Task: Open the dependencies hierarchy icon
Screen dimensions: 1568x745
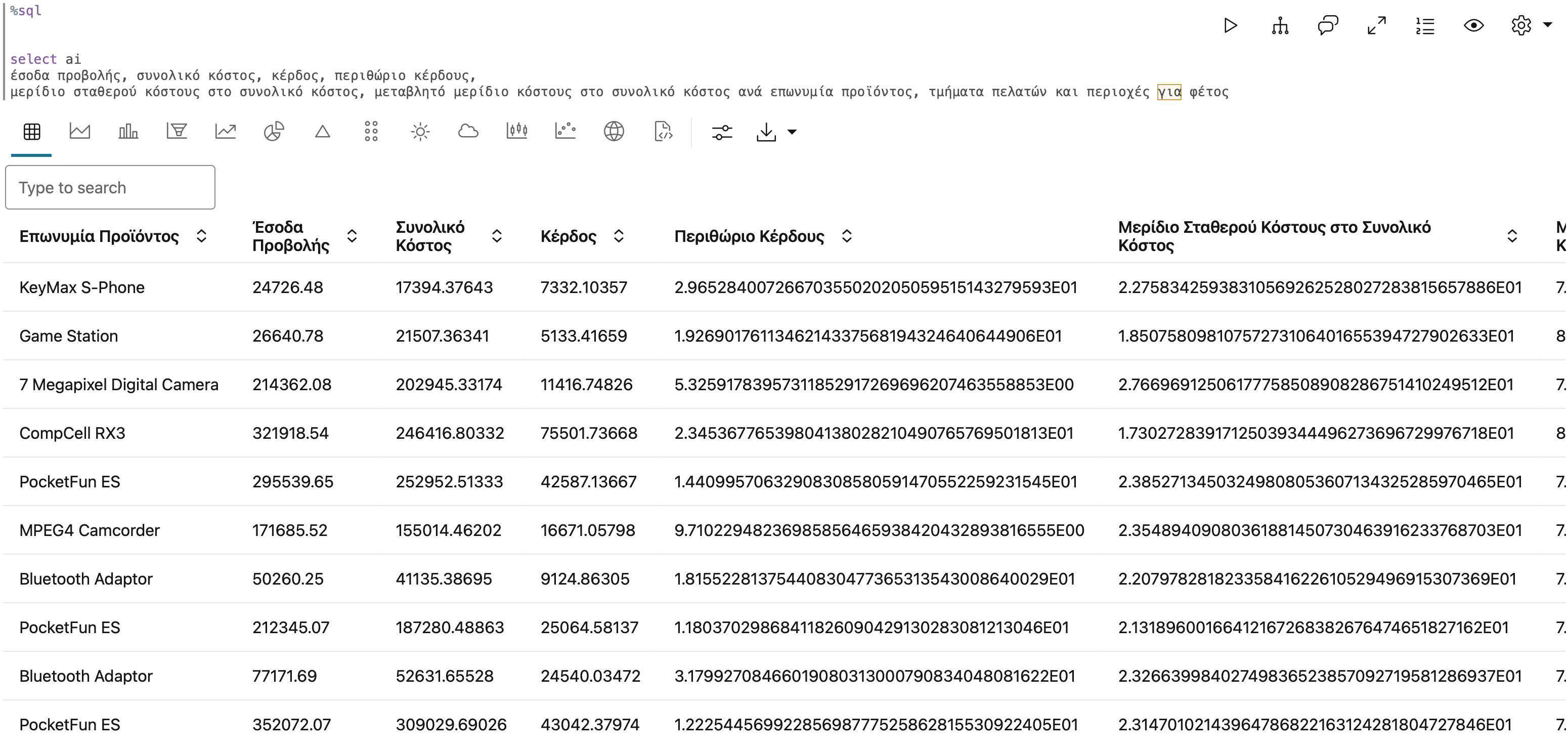Action: pyautogui.click(x=1280, y=26)
